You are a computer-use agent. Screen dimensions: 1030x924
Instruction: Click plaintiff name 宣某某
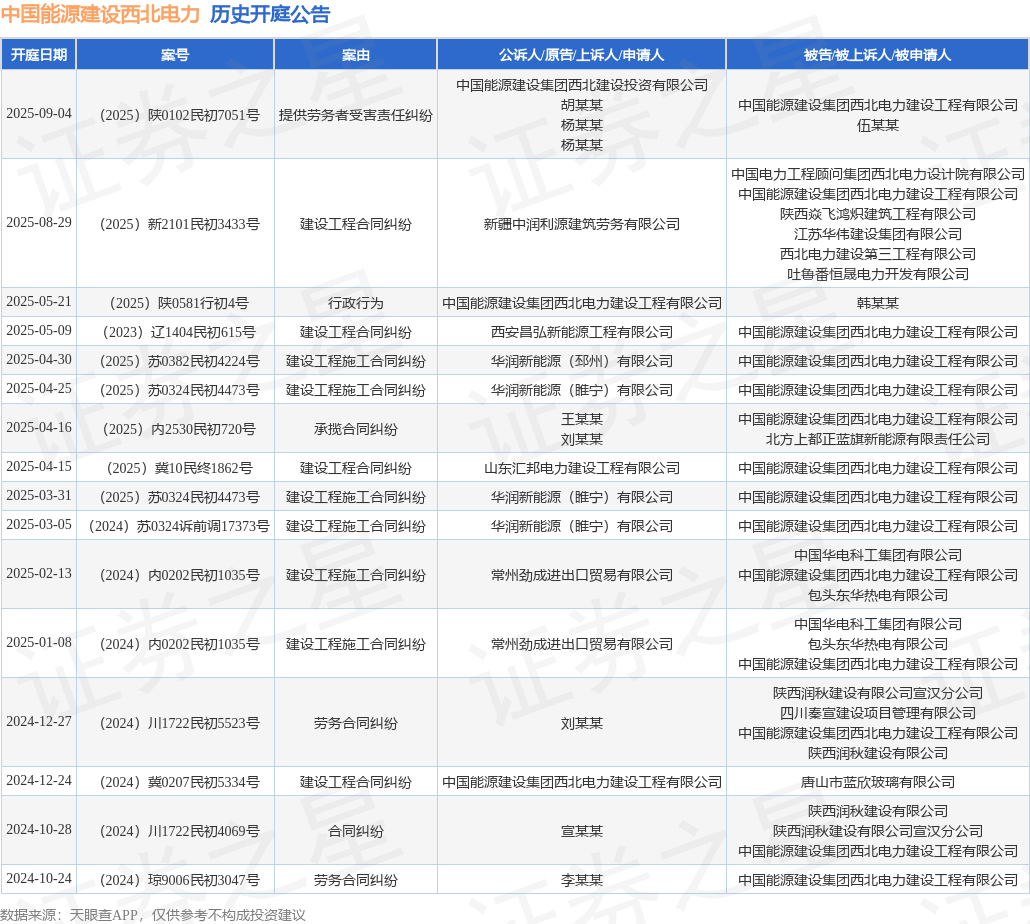click(x=581, y=831)
